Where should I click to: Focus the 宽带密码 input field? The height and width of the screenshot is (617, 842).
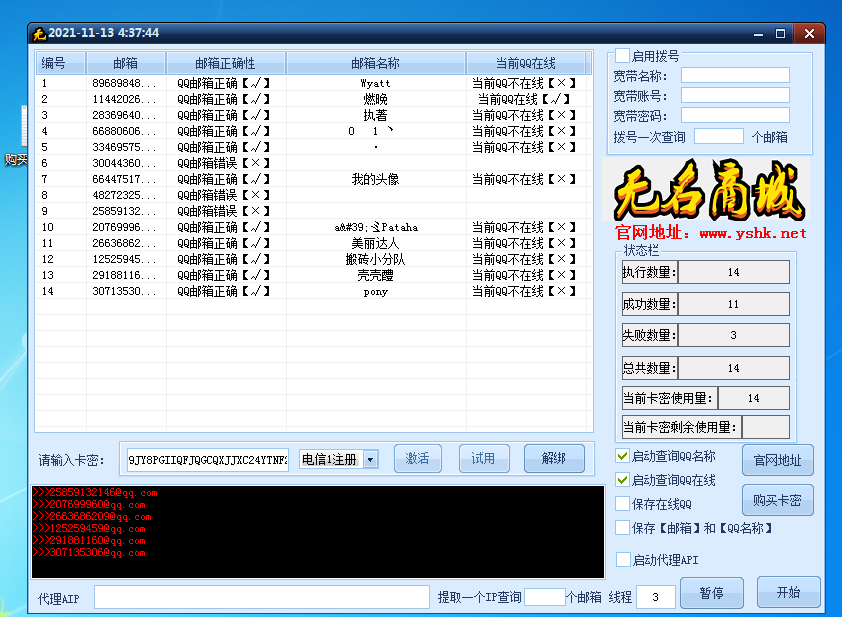[735, 115]
